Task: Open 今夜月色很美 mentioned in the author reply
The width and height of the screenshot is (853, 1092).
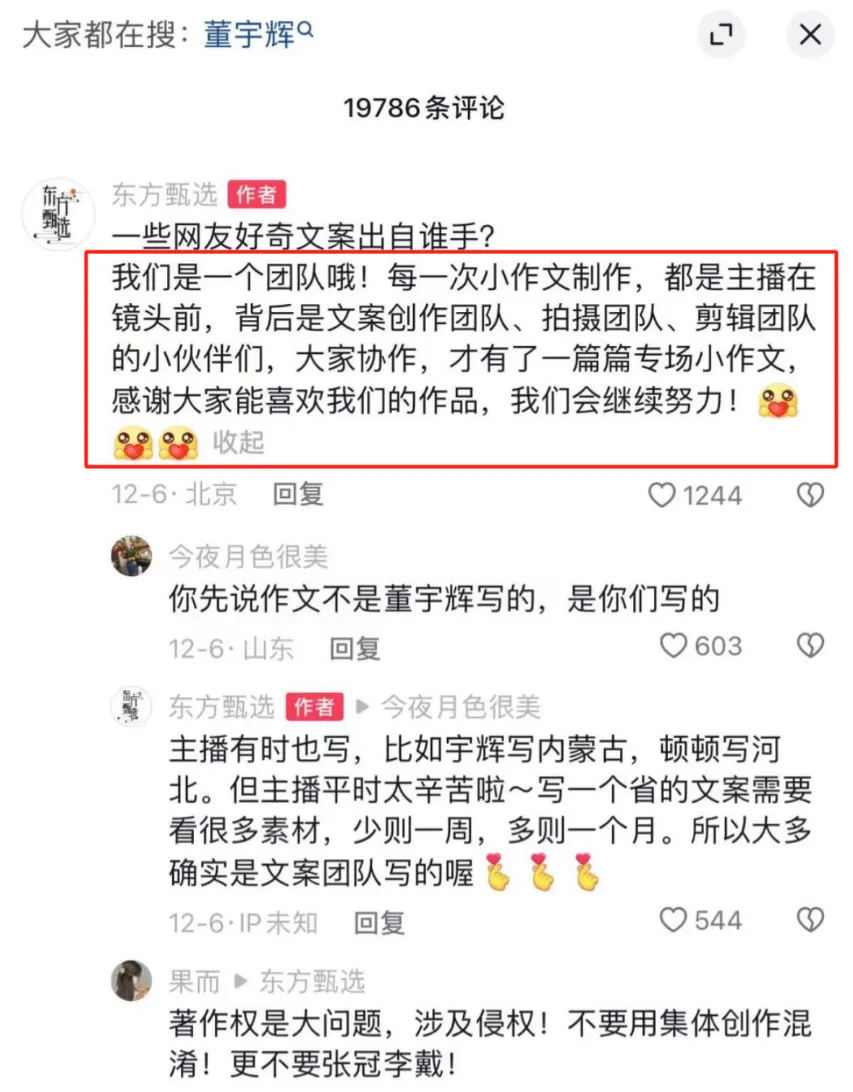Action: pos(460,707)
